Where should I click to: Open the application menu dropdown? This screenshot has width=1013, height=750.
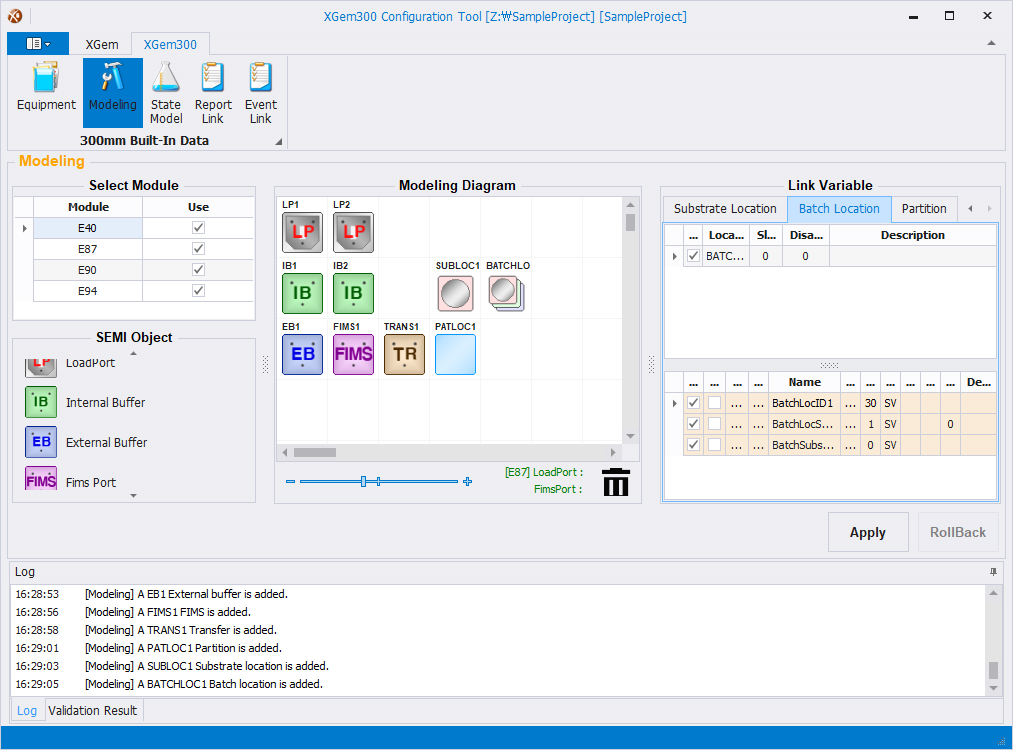point(38,44)
